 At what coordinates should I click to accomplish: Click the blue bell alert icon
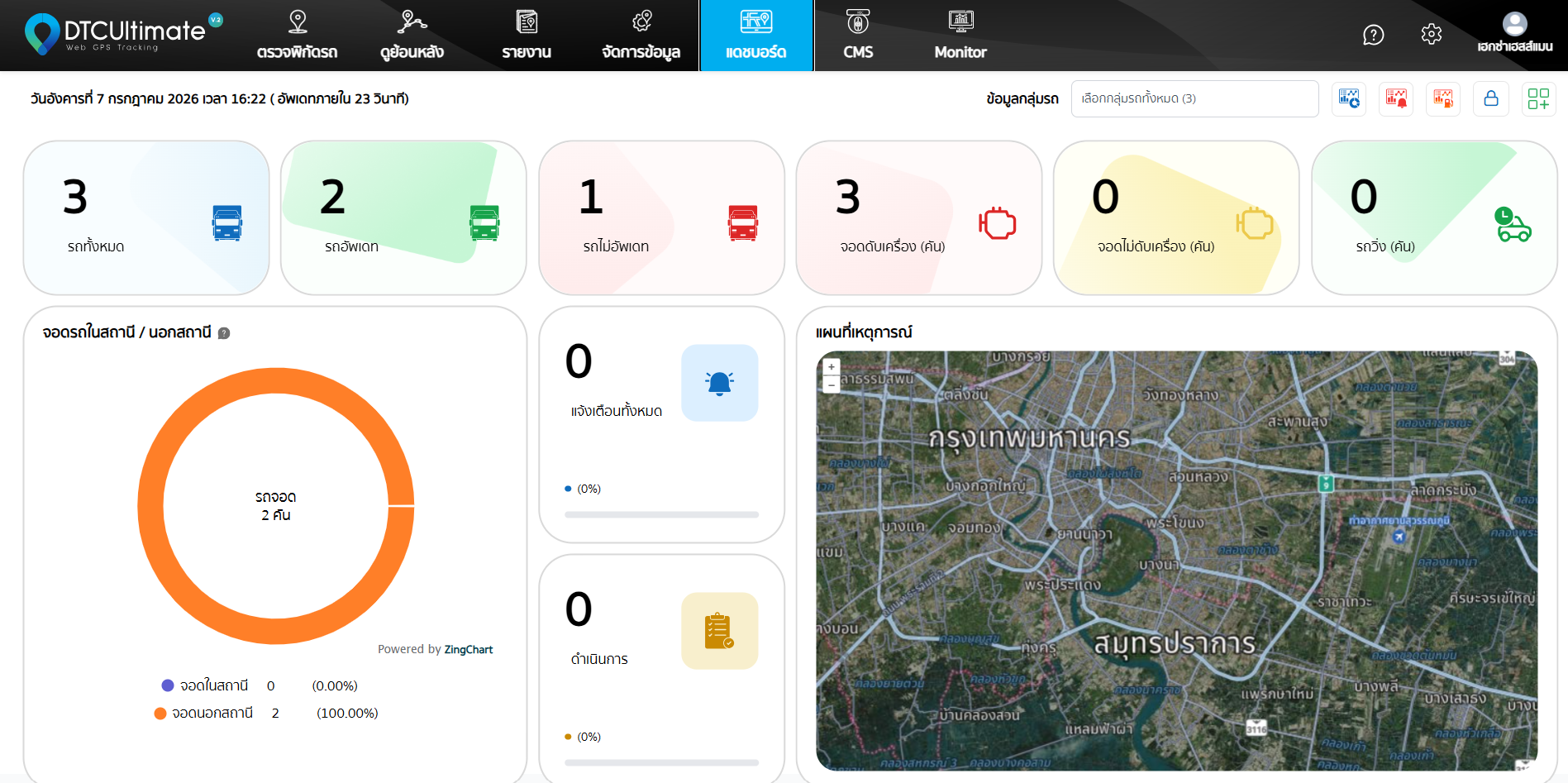[719, 383]
